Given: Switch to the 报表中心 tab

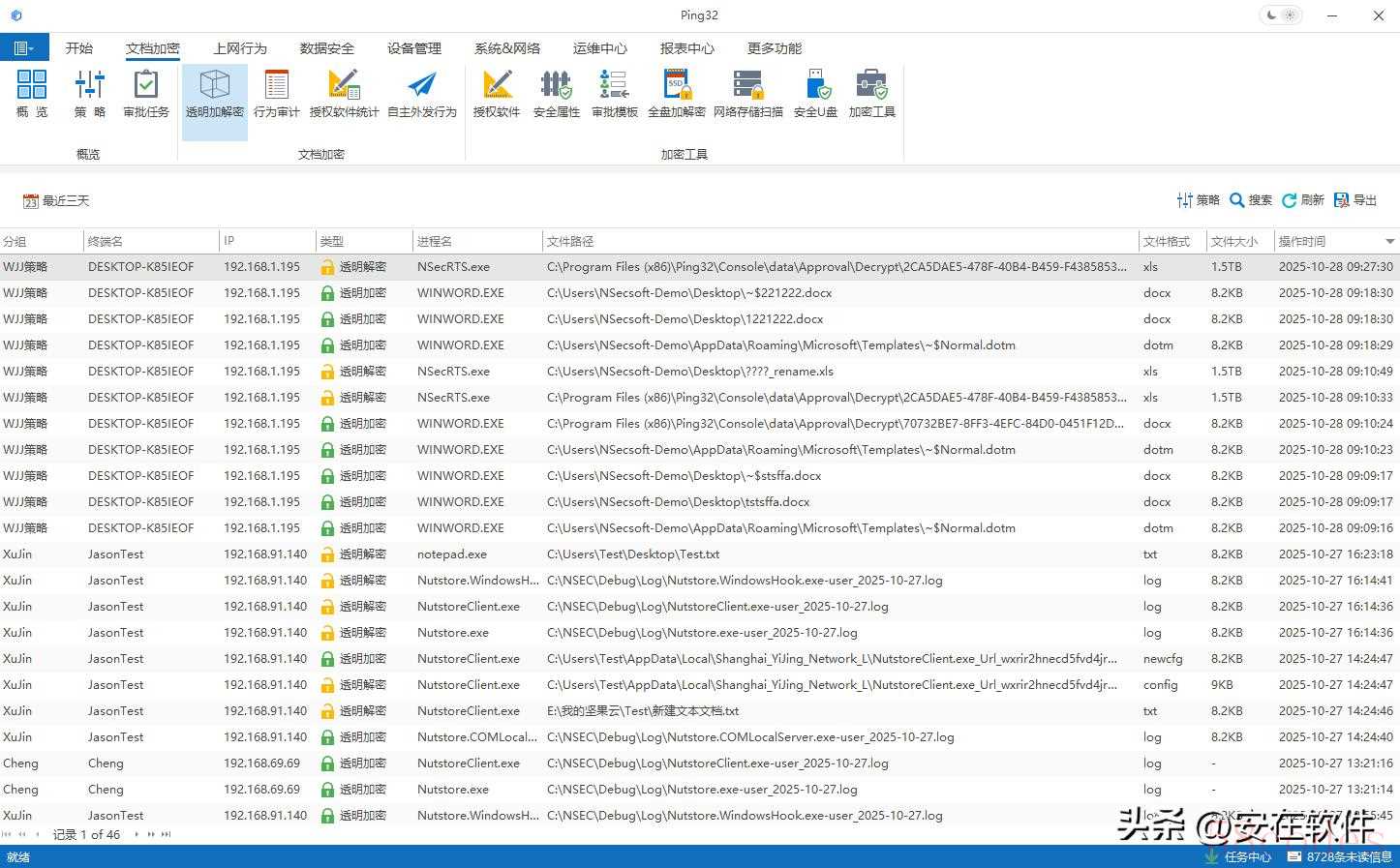Looking at the screenshot, I should coord(686,48).
